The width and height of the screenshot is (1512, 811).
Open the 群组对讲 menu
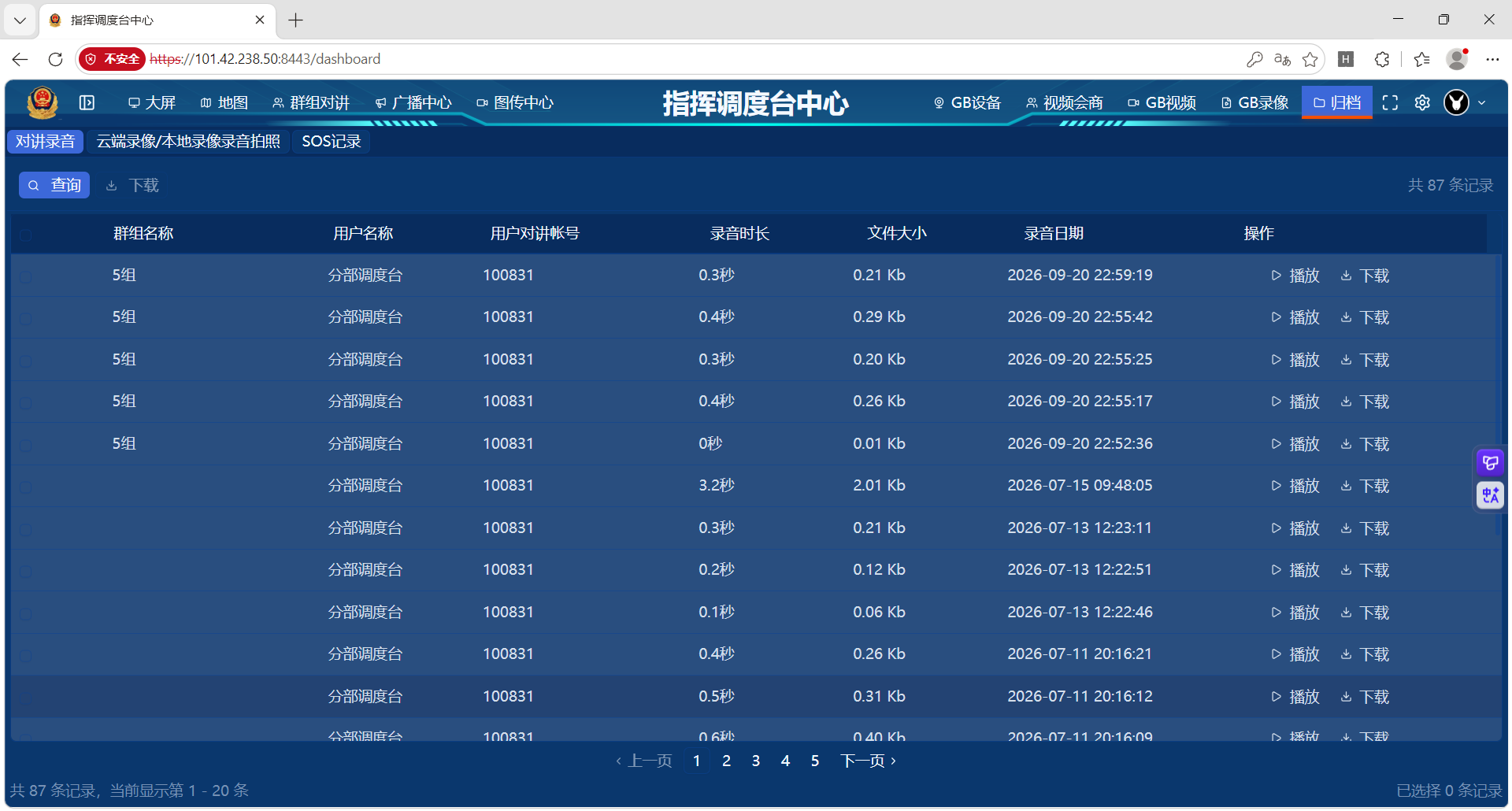pyautogui.click(x=310, y=102)
